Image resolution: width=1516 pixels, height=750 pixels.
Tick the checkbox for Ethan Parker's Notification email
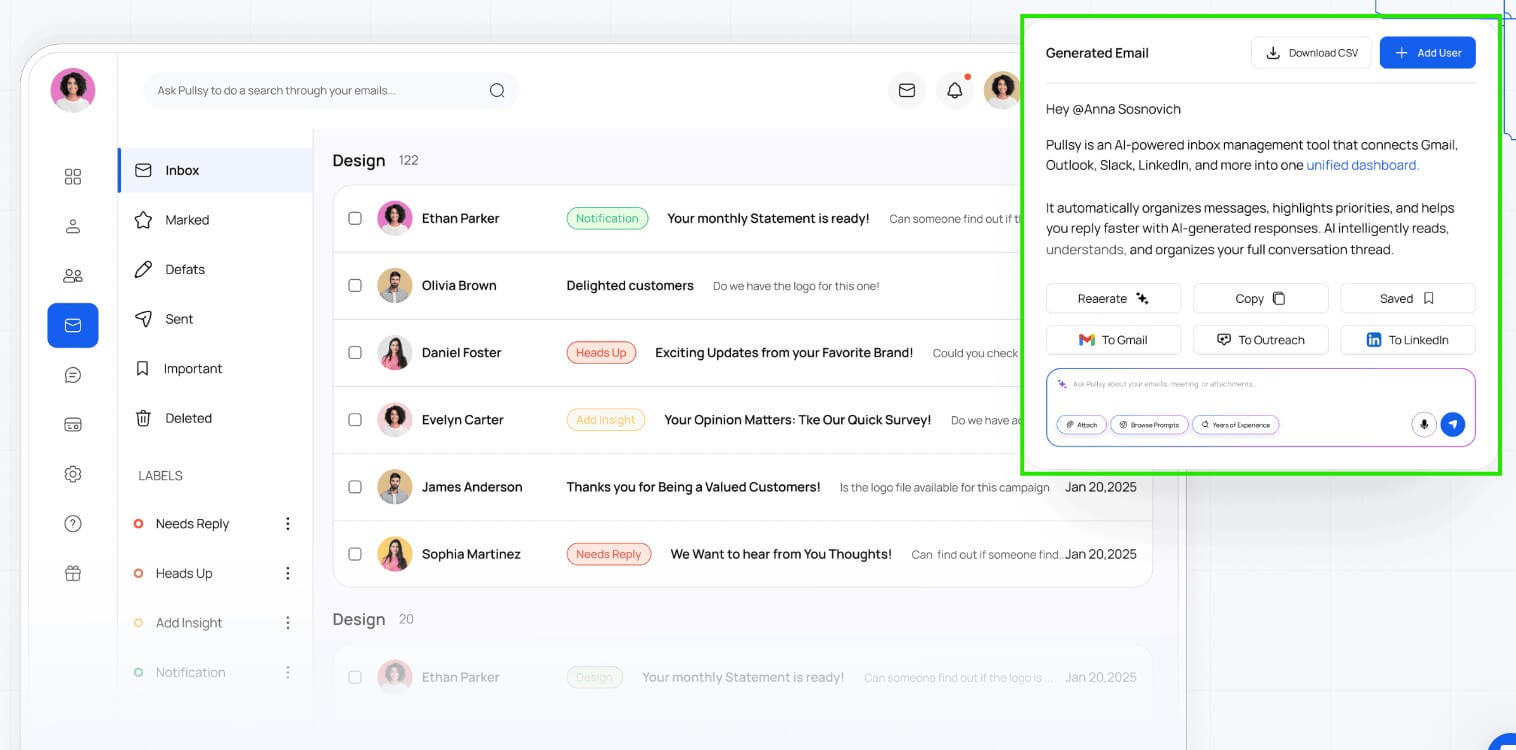355,218
